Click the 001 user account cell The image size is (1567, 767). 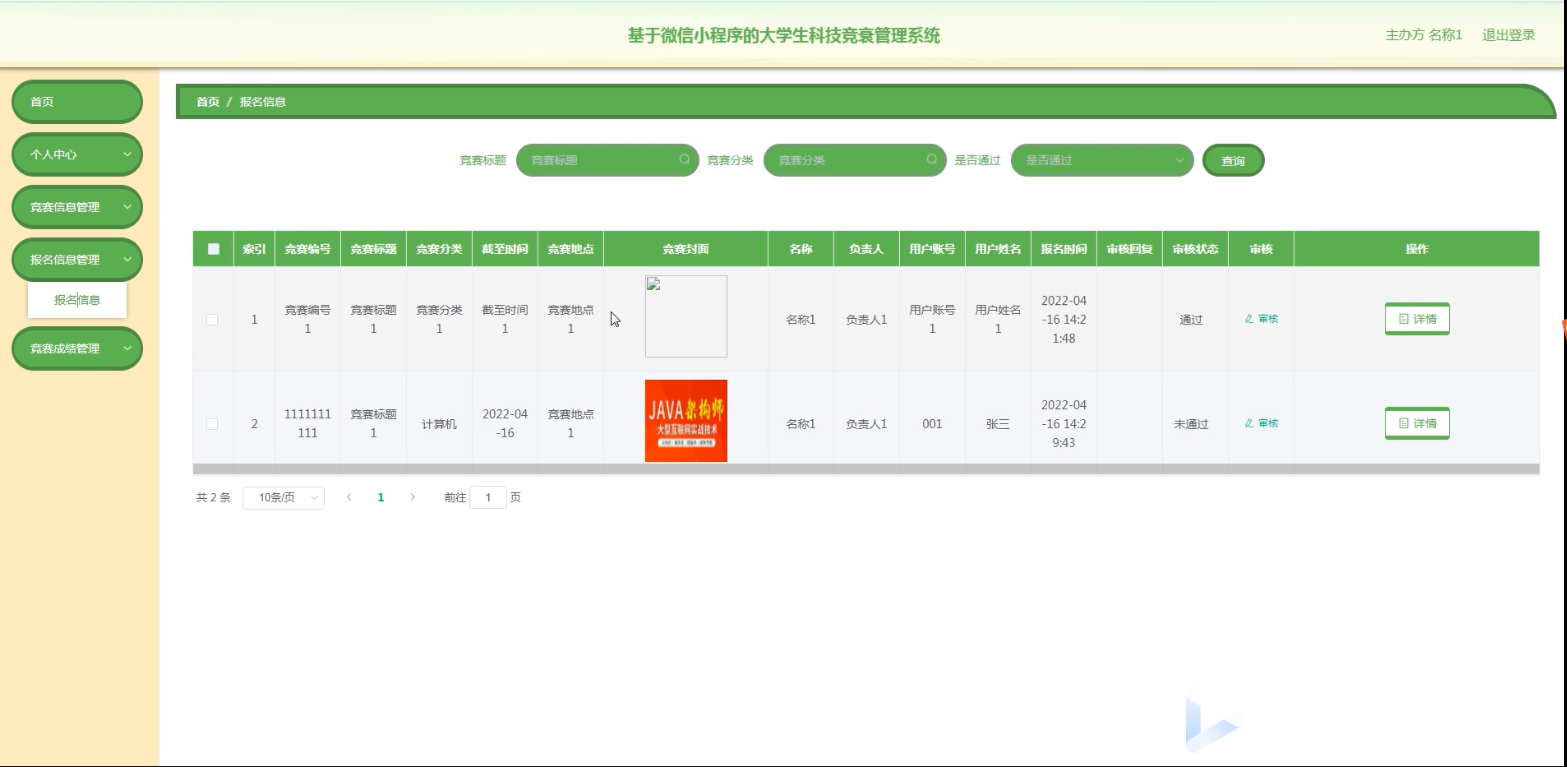click(x=932, y=424)
